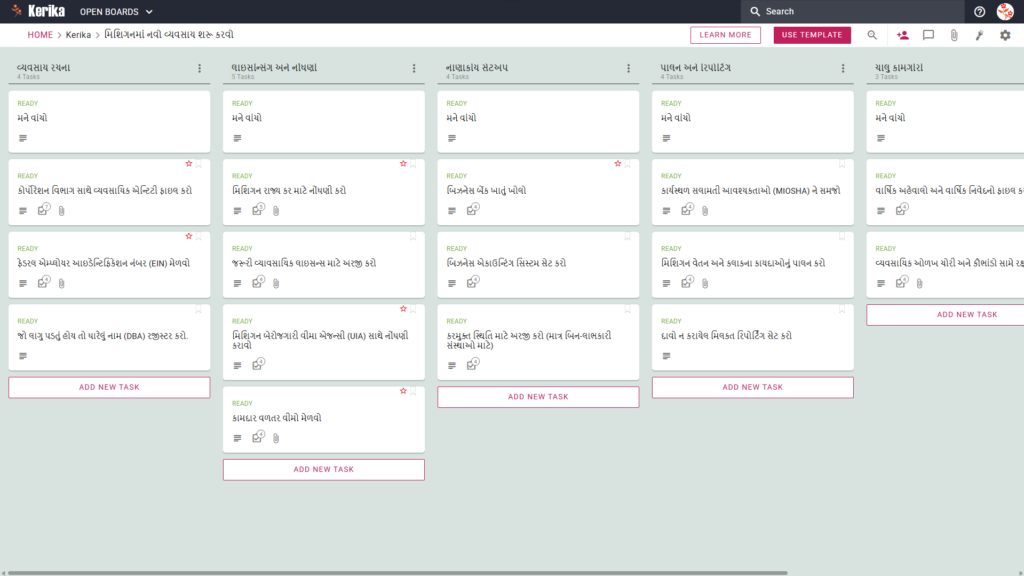
Task: Open description icon on the EIN card
Action: [x=23, y=283]
